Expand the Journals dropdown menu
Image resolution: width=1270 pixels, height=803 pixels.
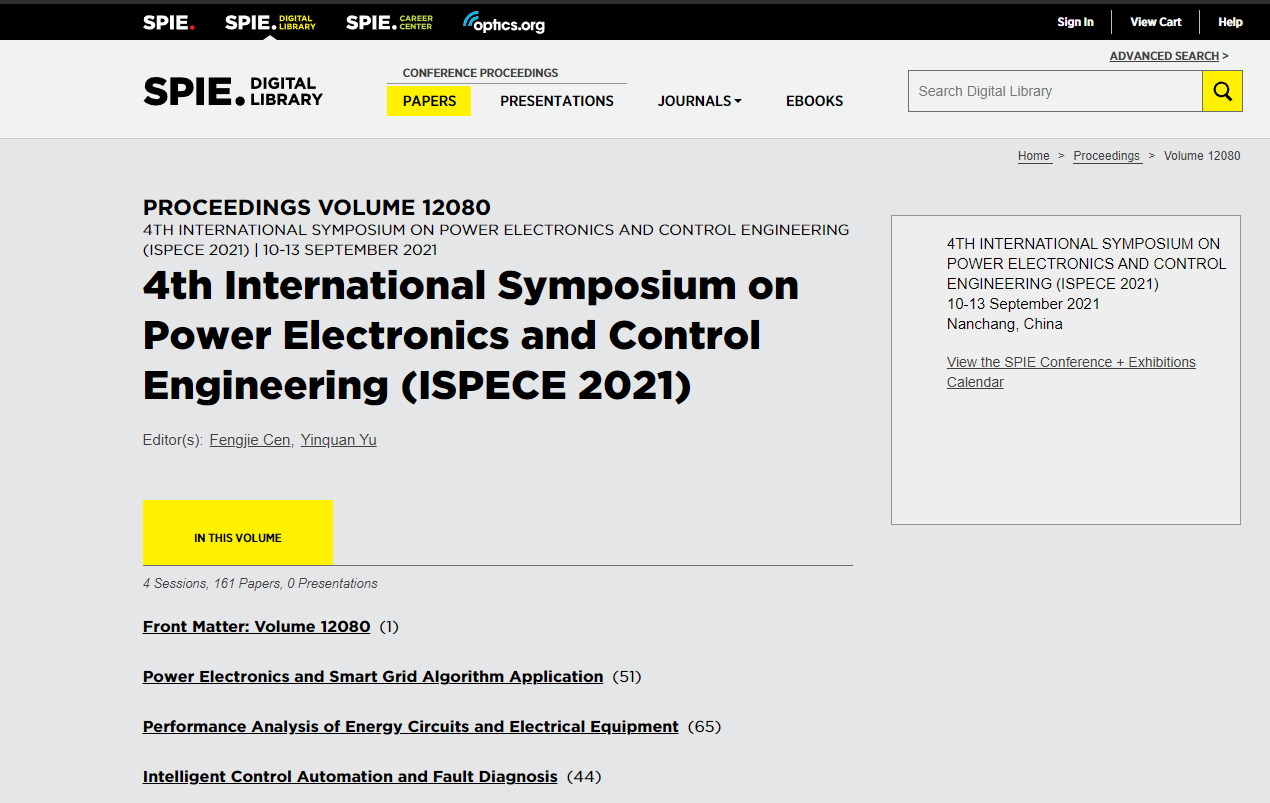pyautogui.click(x=699, y=101)
